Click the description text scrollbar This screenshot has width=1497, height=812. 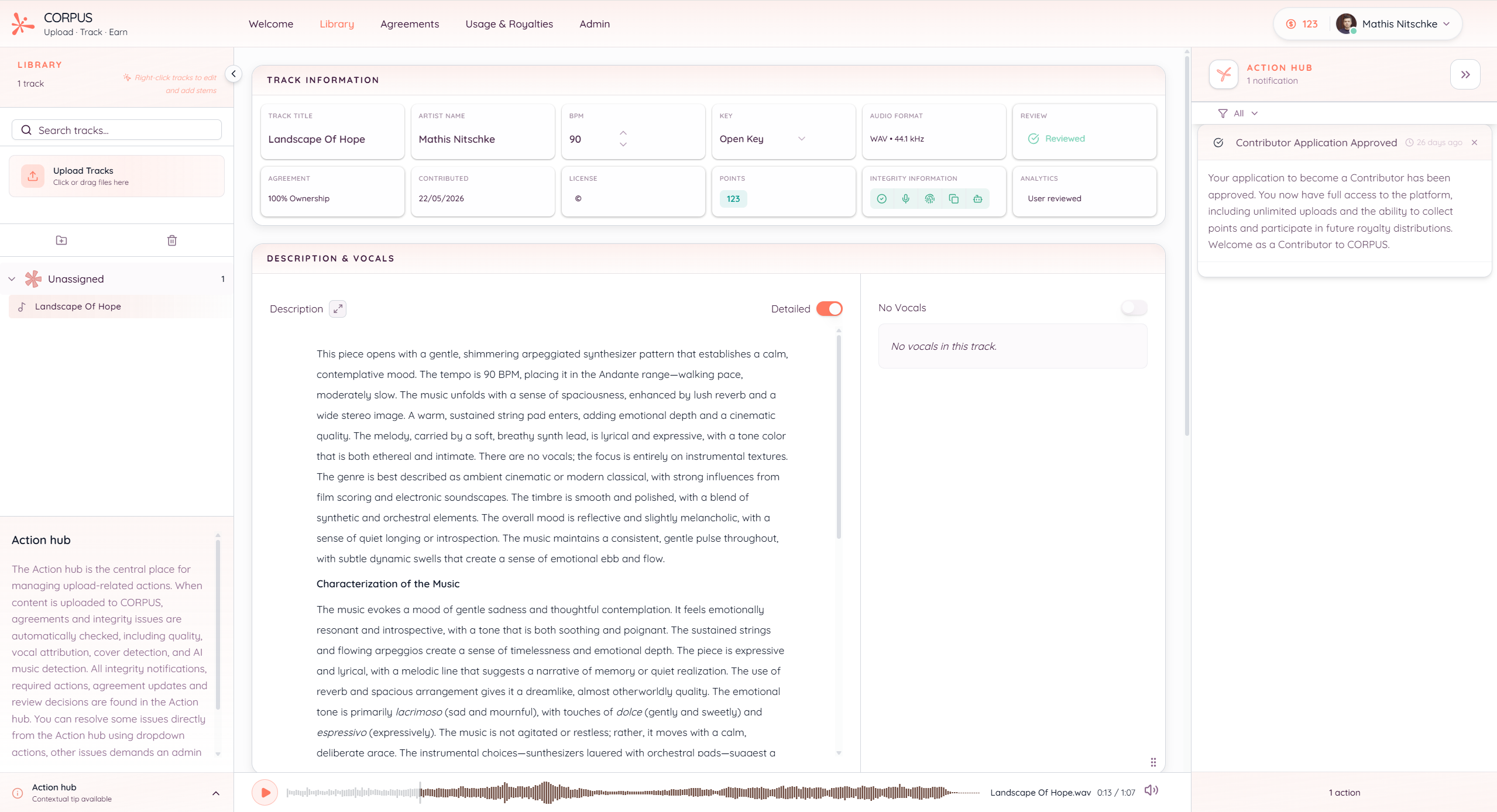point(839,436)
